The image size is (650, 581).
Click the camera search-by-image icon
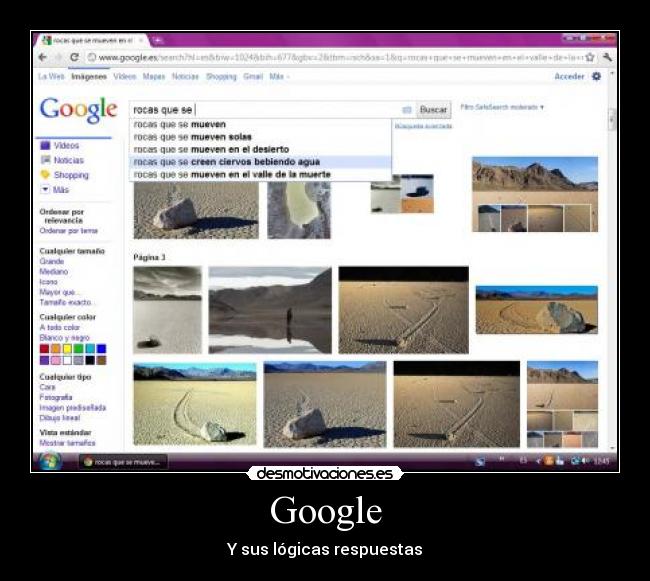[407, 110]
